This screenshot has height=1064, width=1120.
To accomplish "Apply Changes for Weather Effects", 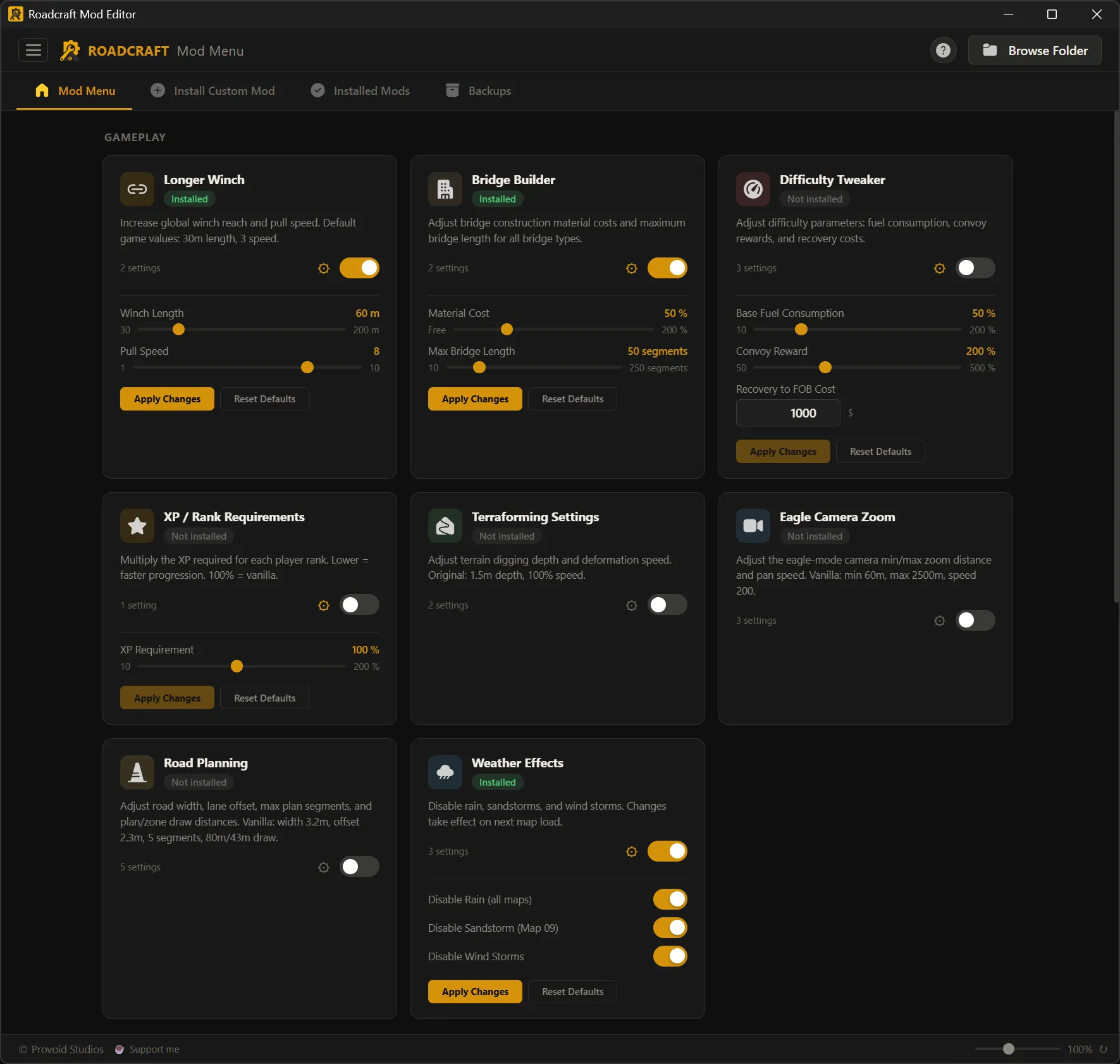I will 475,992.
